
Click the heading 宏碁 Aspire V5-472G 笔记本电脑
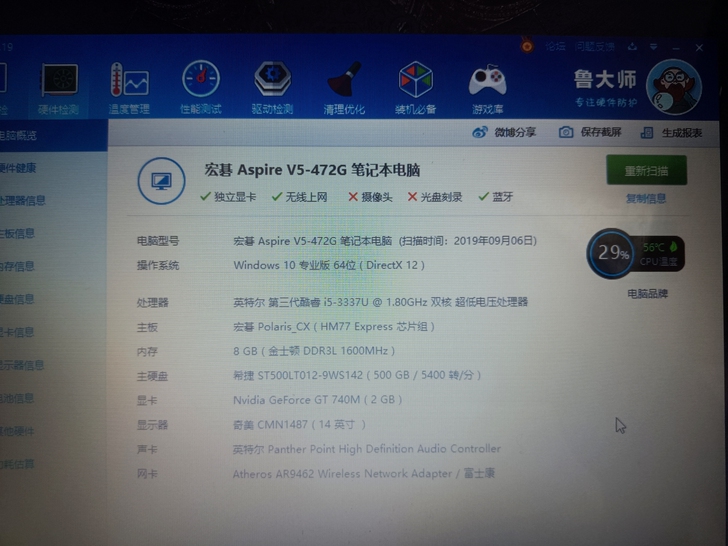(312, 170)
